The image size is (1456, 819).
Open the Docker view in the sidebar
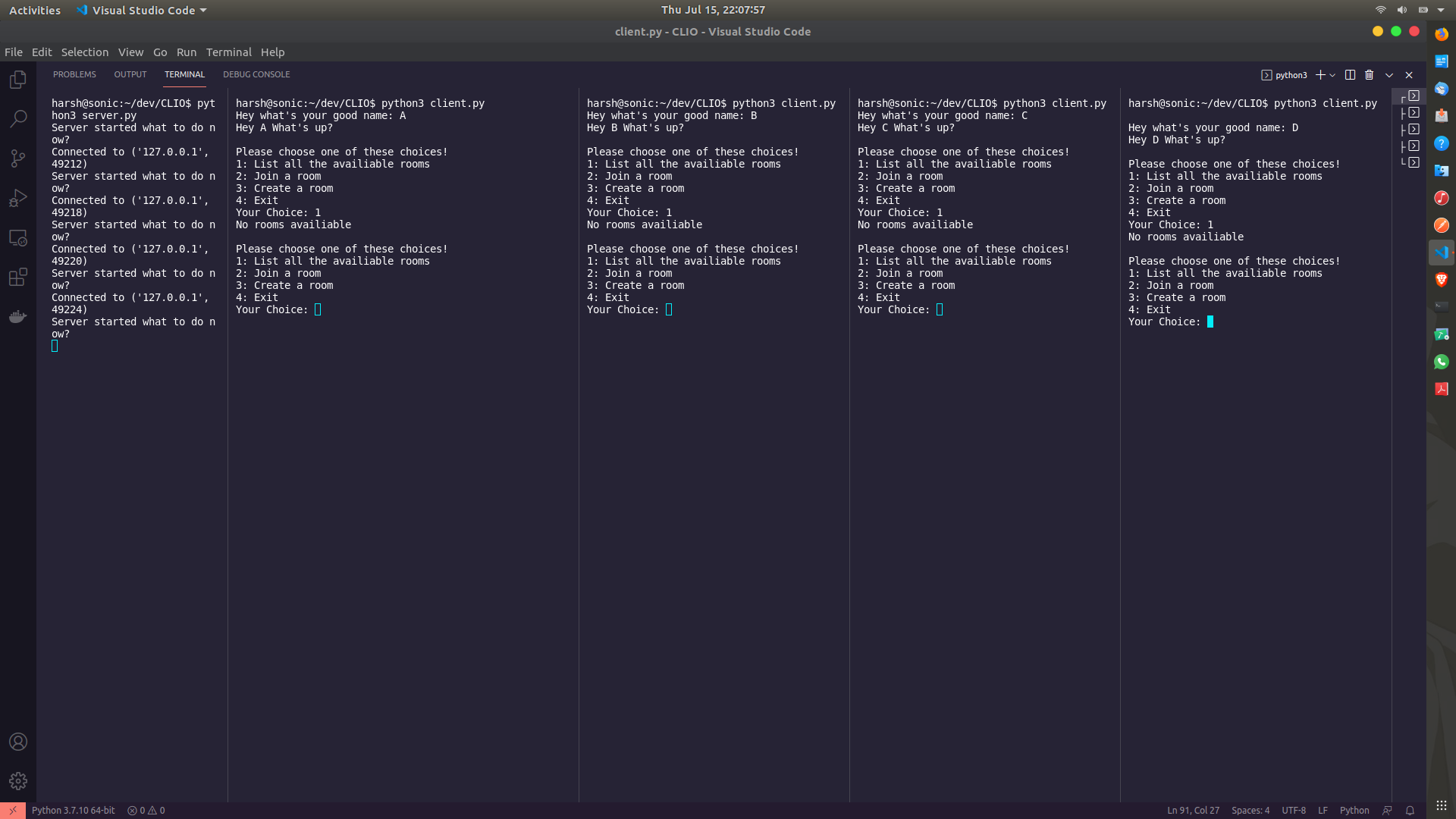[x=17, y=316]
